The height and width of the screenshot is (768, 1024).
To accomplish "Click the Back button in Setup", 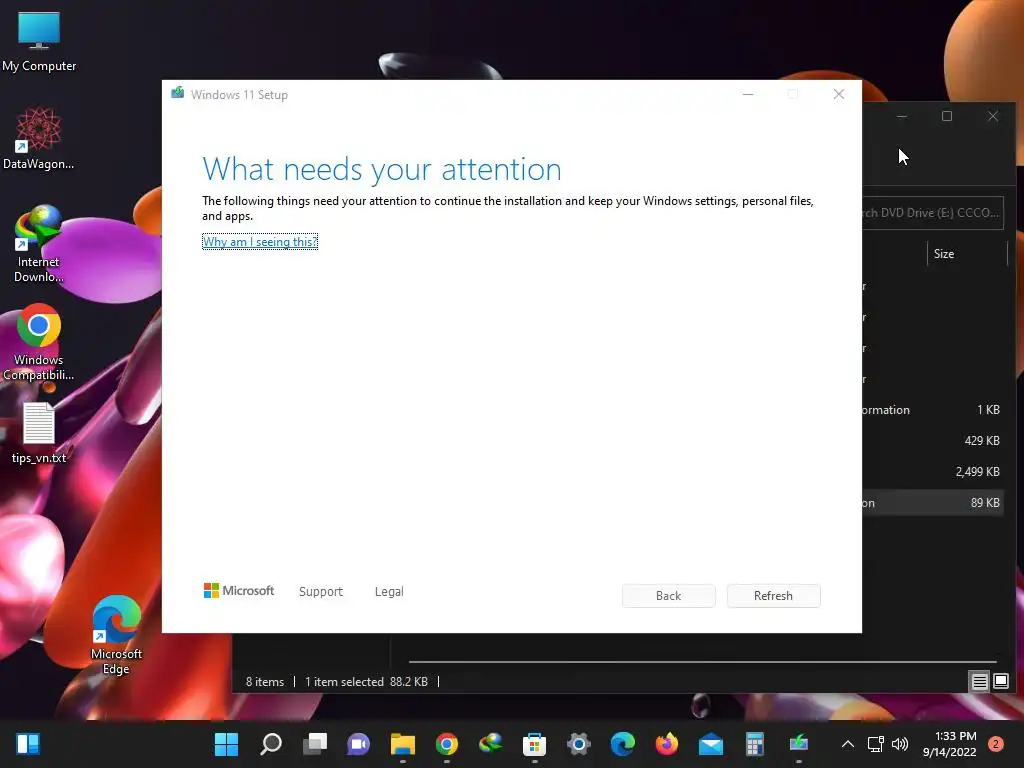I will tap(668, 596).
